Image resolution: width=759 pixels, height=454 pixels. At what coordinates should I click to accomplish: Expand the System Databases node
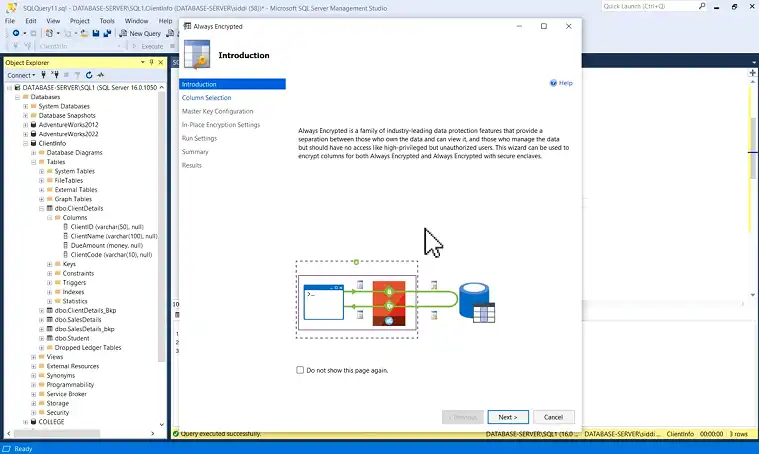25,106
